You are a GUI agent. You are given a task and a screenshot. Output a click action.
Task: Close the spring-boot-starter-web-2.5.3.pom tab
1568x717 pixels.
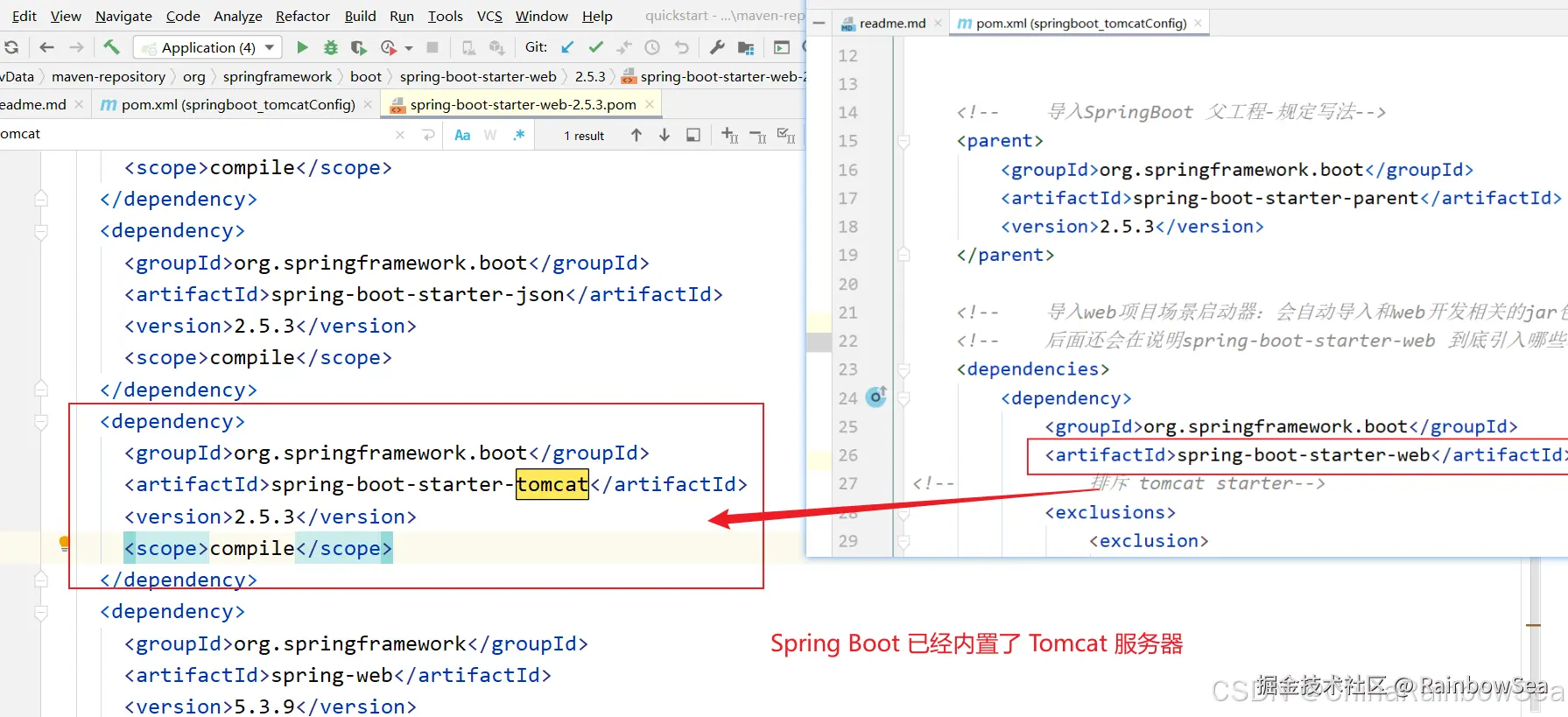[x=650, y=104]
